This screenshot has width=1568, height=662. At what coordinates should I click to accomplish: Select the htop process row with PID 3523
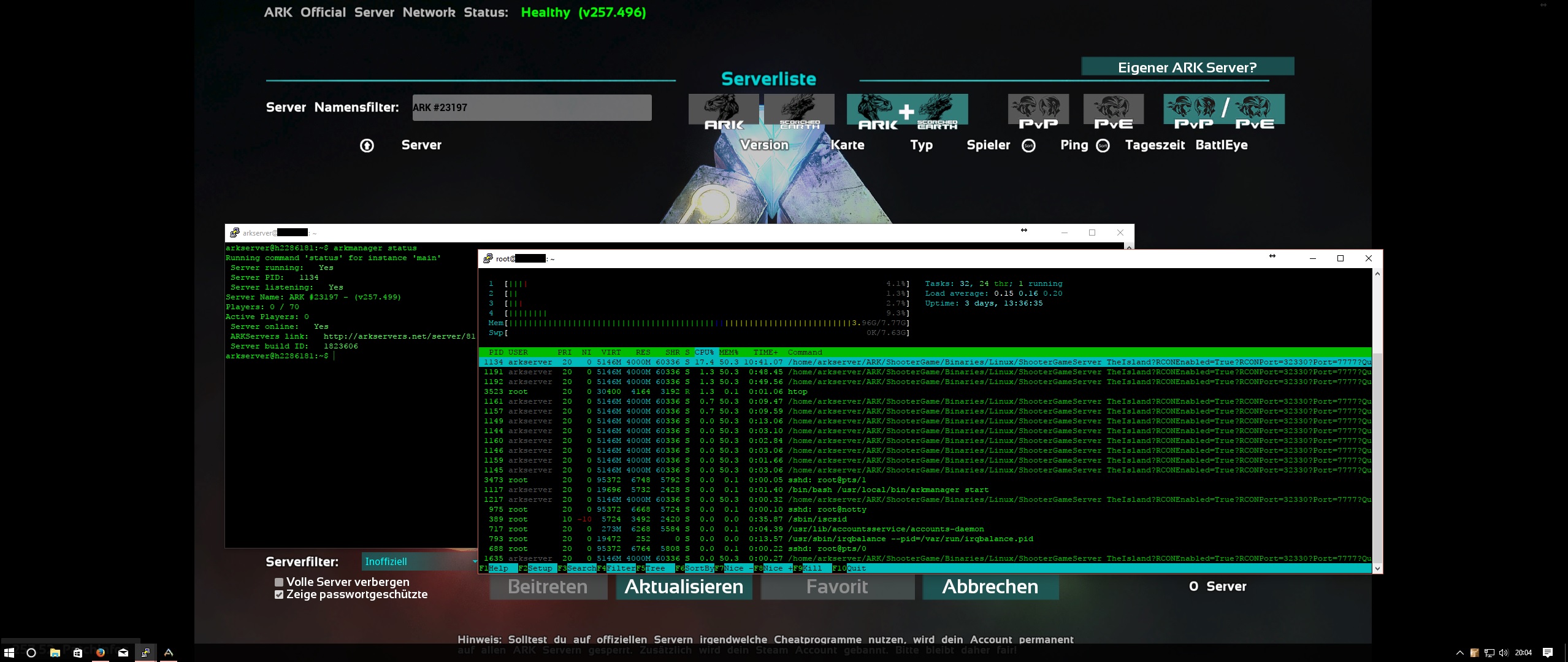point(925,391)
